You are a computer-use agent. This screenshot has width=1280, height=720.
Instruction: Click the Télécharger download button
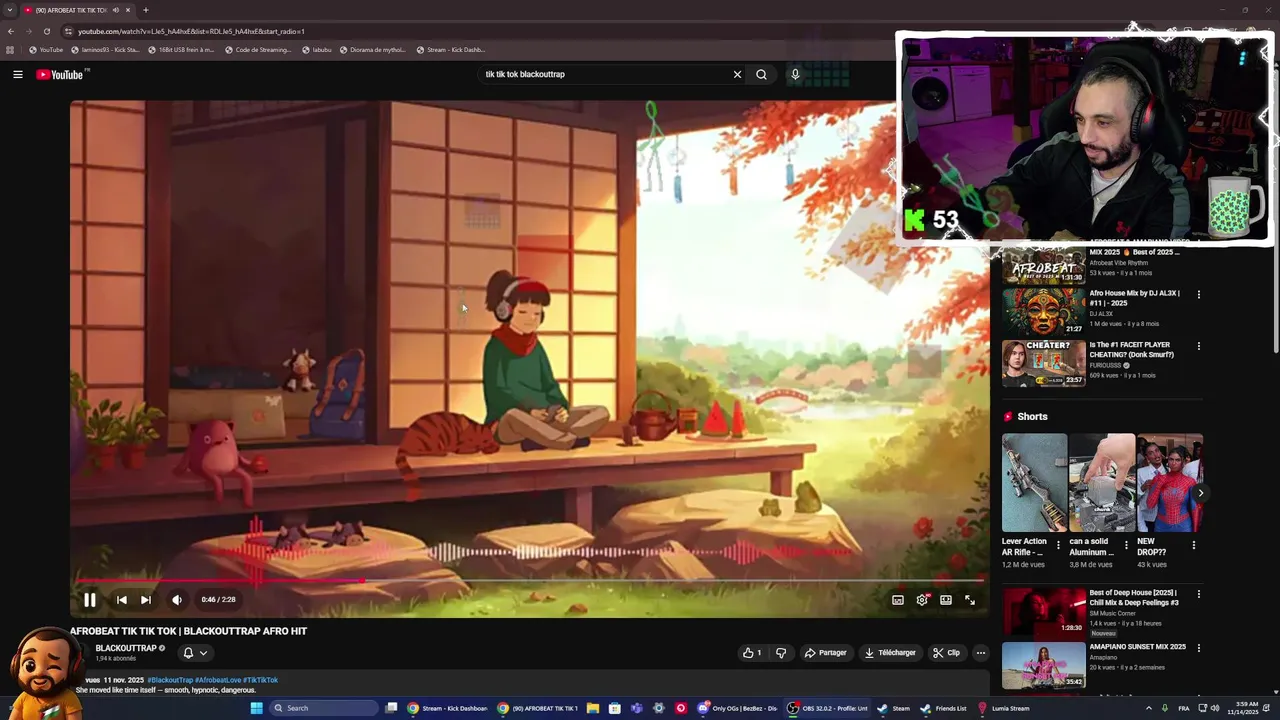[x=890, y=653]
